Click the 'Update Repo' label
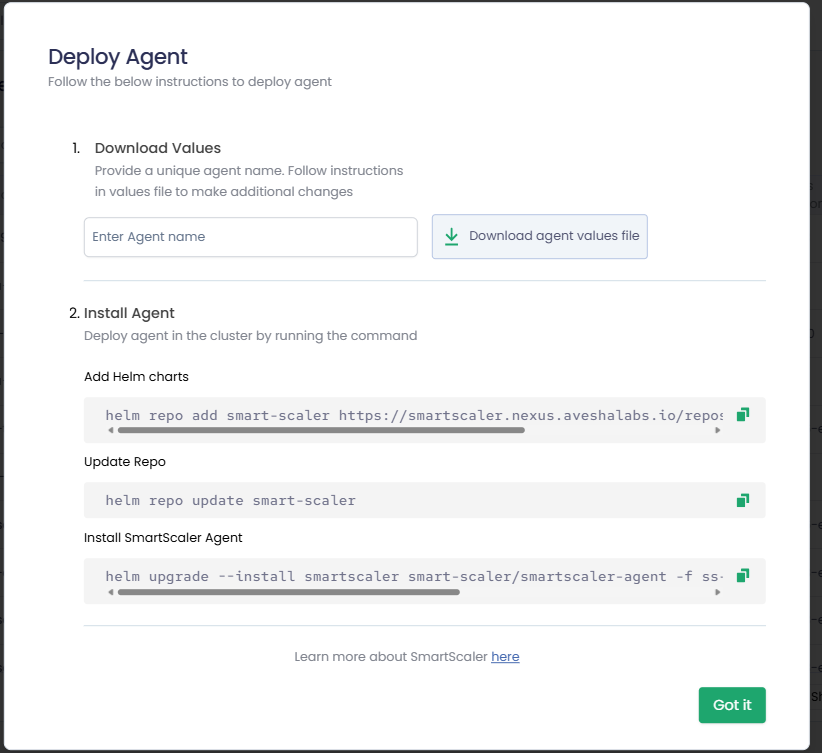822x753 pixels. coord(125,461)
